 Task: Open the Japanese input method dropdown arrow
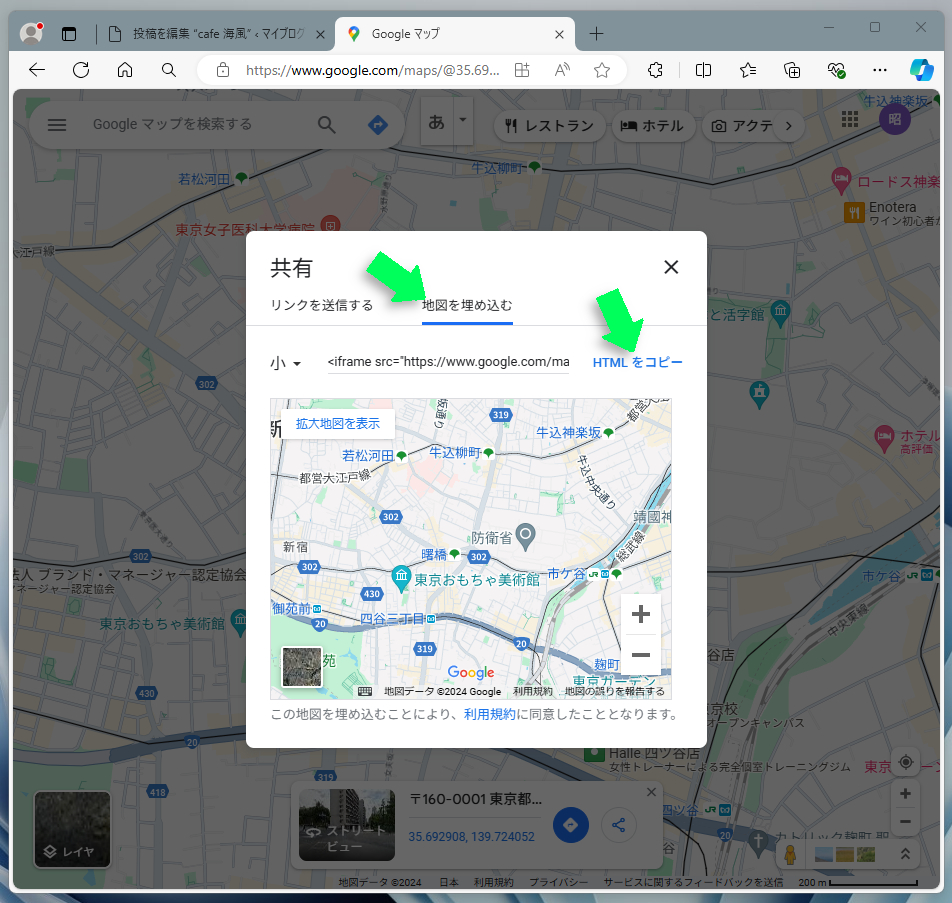[x=463, y=120]
